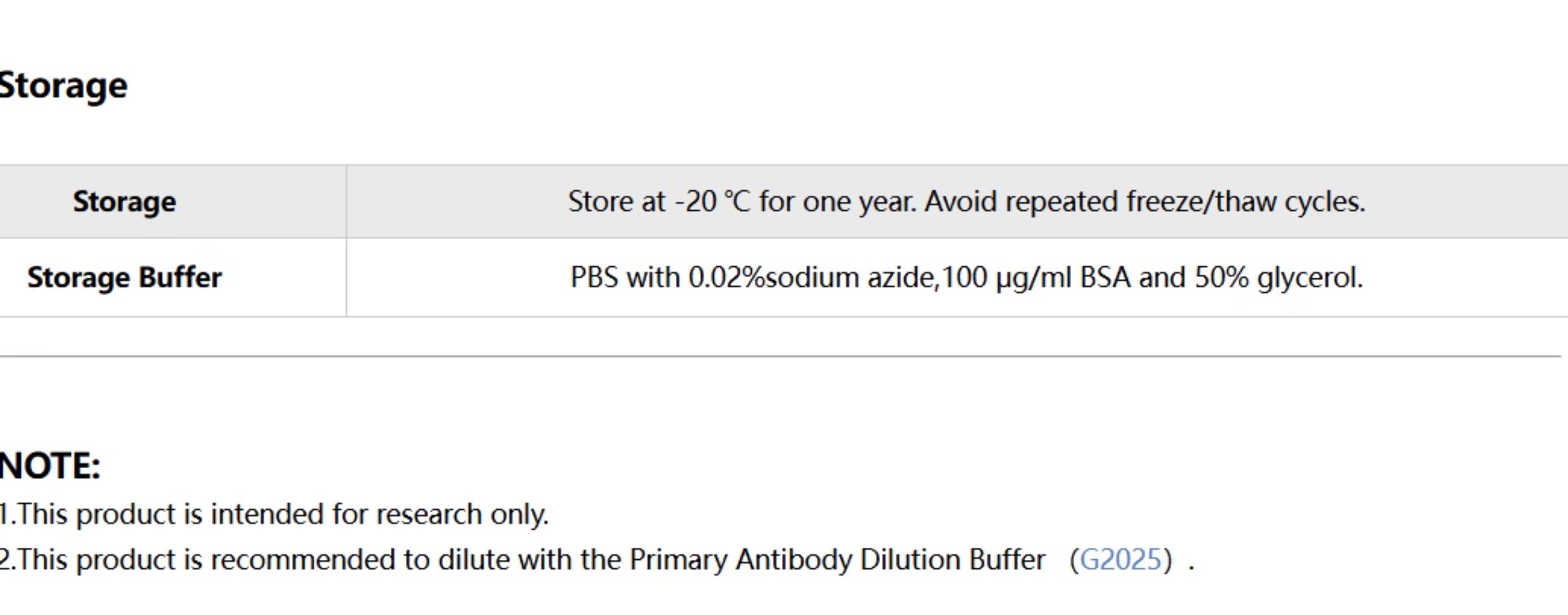Click the Store at -20 °C cell text
Screen dimensions: 1568x615
[966, 202]
